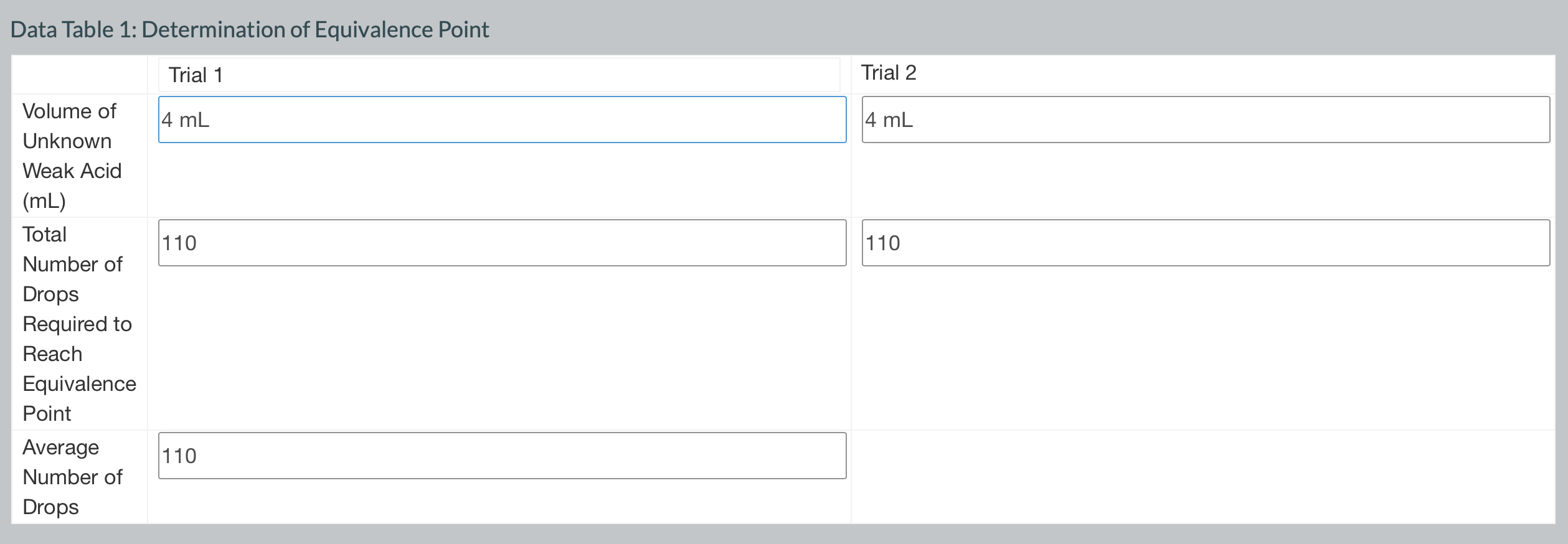Click the Data Table 1 title text

(x=249, y=30)
